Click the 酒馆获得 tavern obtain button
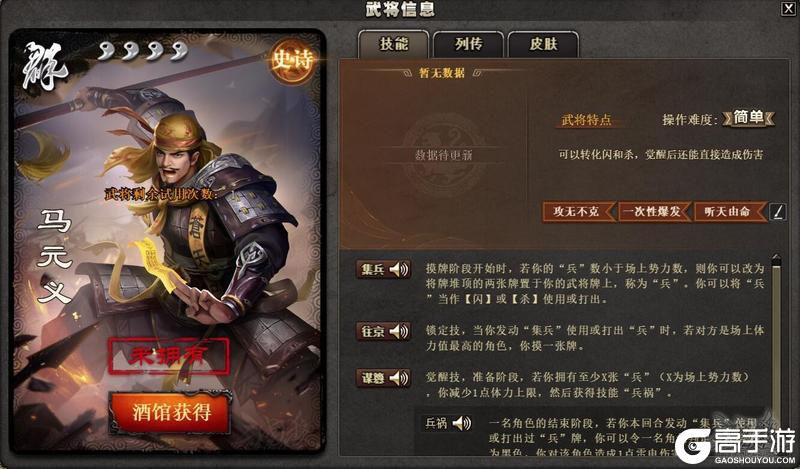800x469 pixels. point(171,412)
